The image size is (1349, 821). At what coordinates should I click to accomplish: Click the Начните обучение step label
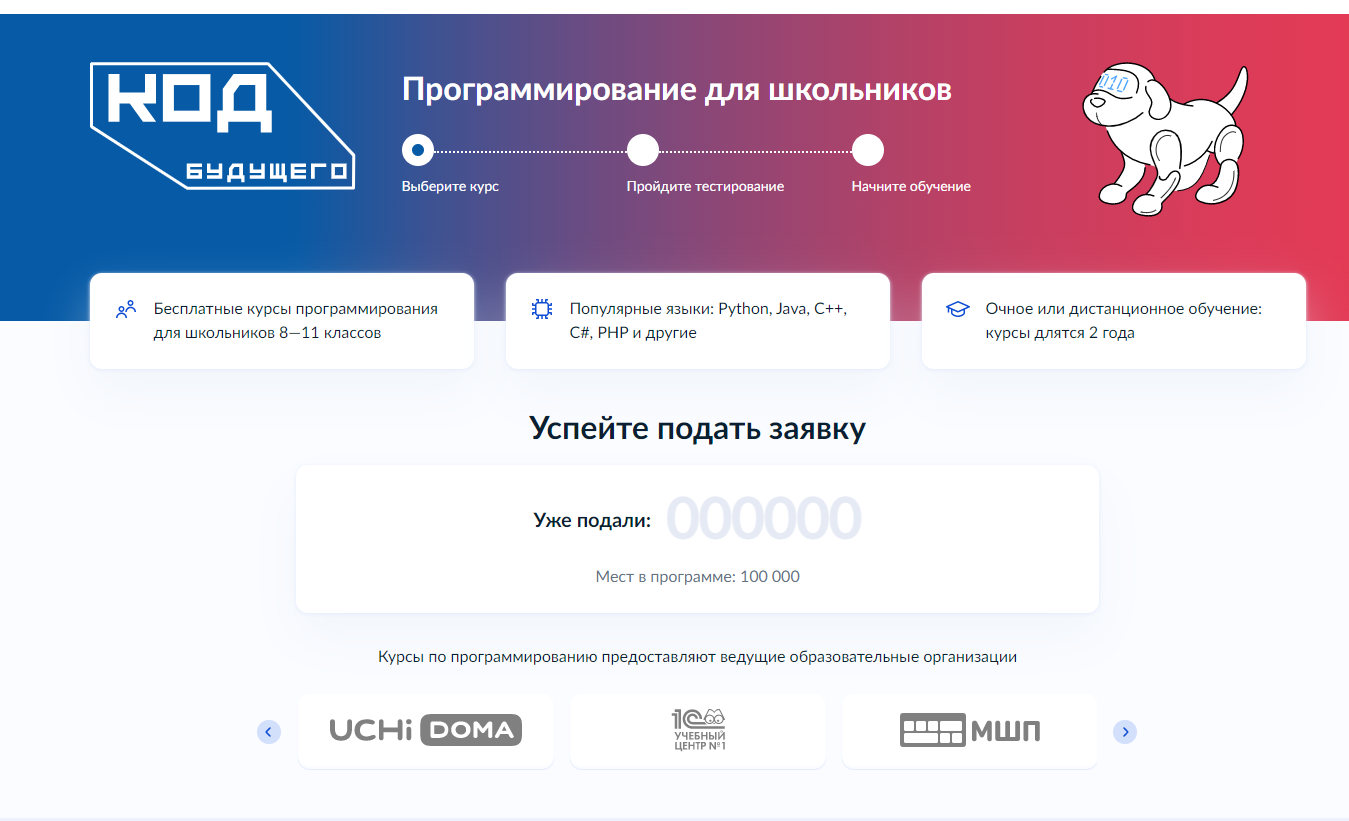(911, 187)
